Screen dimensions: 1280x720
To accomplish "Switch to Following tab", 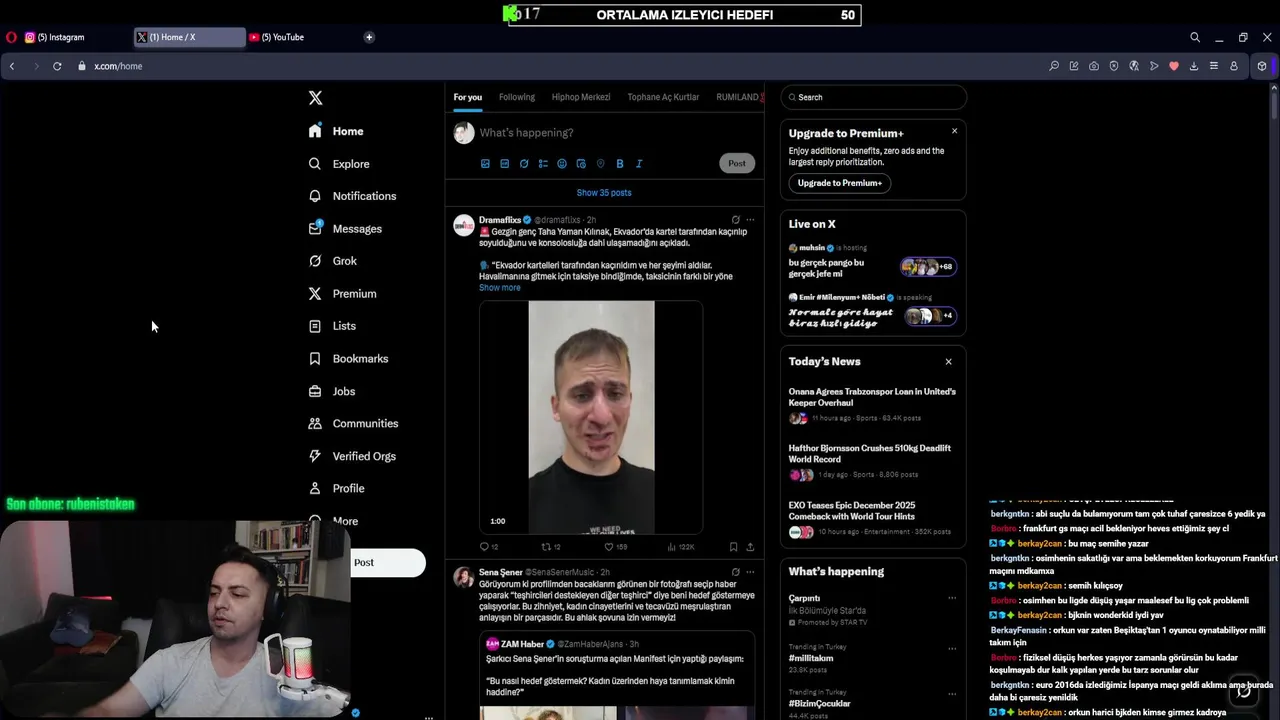I will pos(517,97).
